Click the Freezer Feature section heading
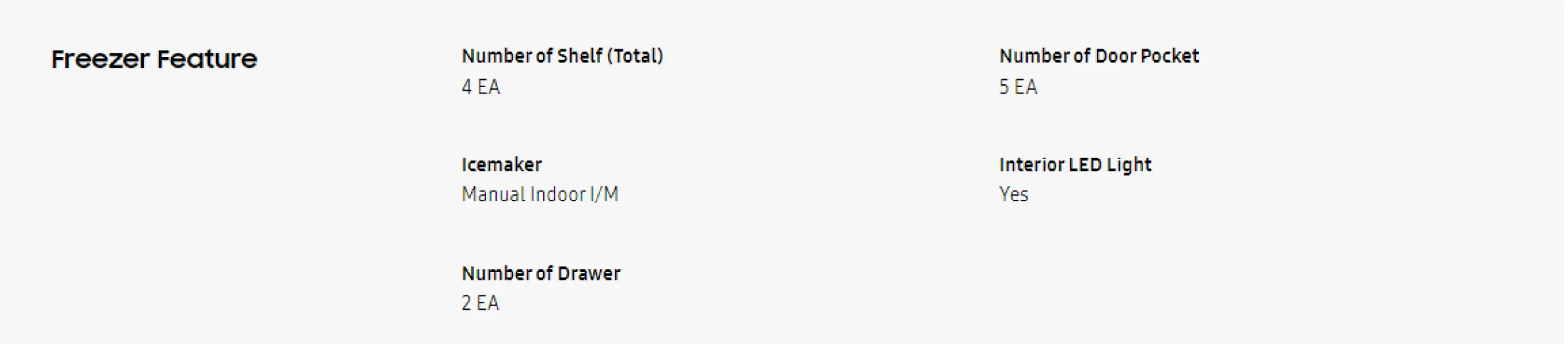The image size is (1568, 344). click(154, 59)
